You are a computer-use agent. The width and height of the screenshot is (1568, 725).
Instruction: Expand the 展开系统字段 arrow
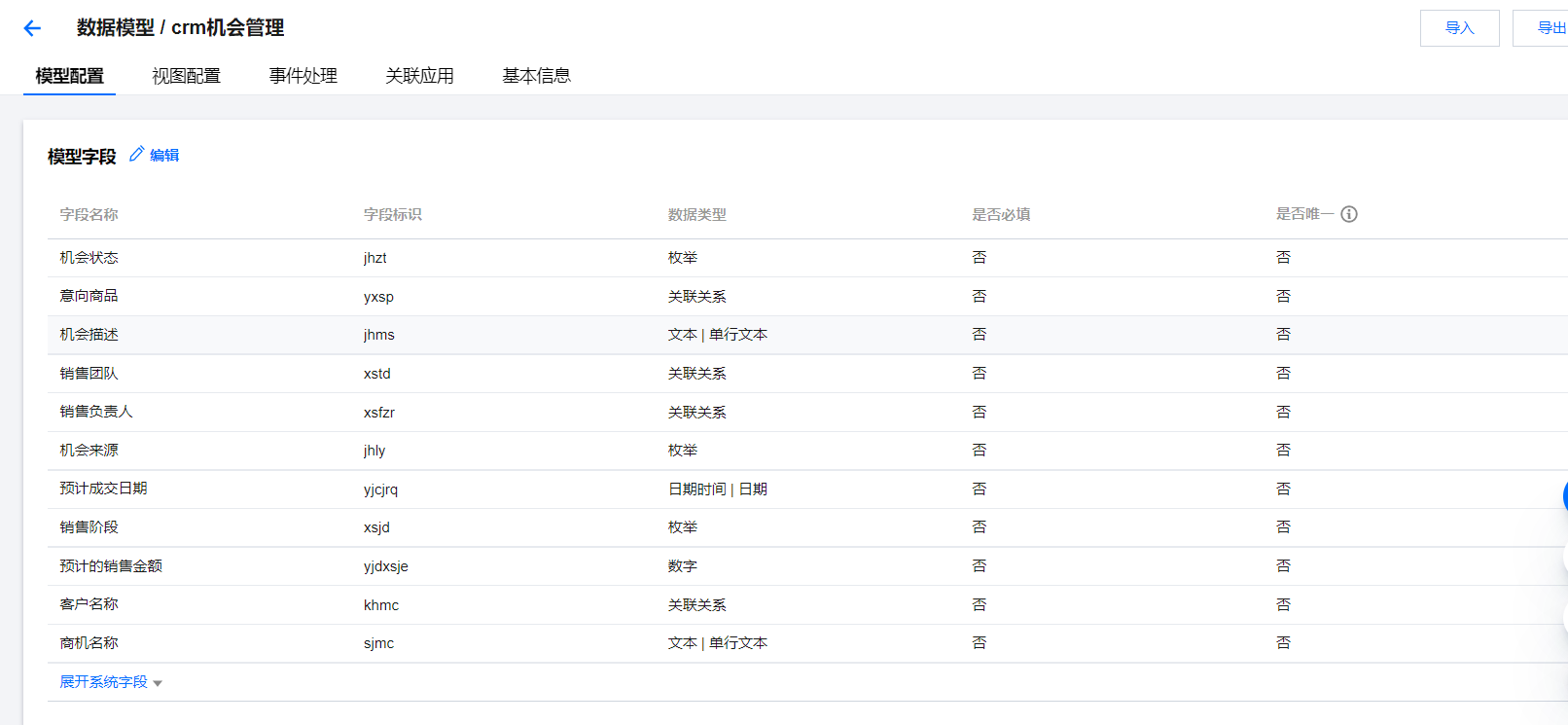pos(158,683)
